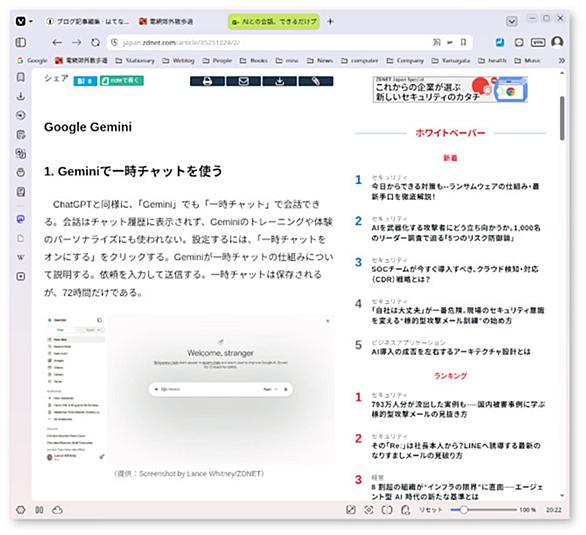Expand the hidden bookmarks overflow chevron
586x535 pixels.
(x=561, y=61)
